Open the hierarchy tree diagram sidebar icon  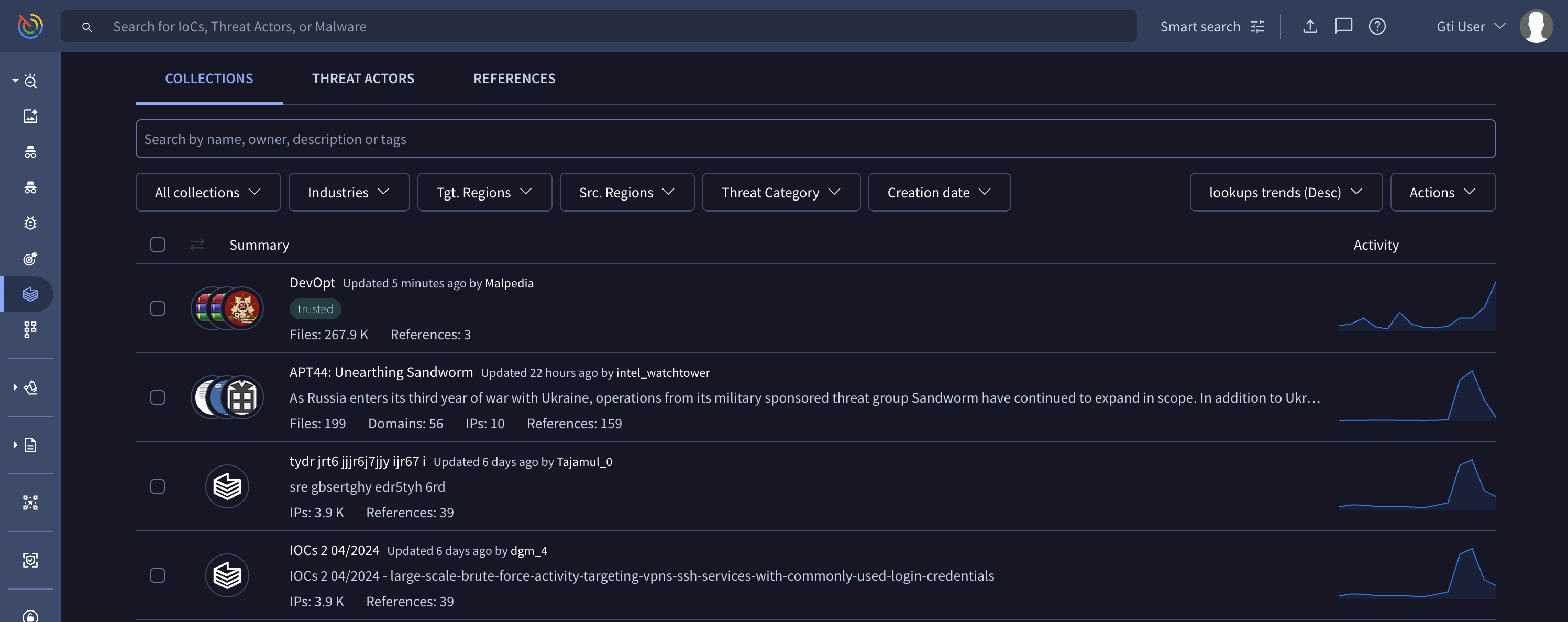click(30, 330)
